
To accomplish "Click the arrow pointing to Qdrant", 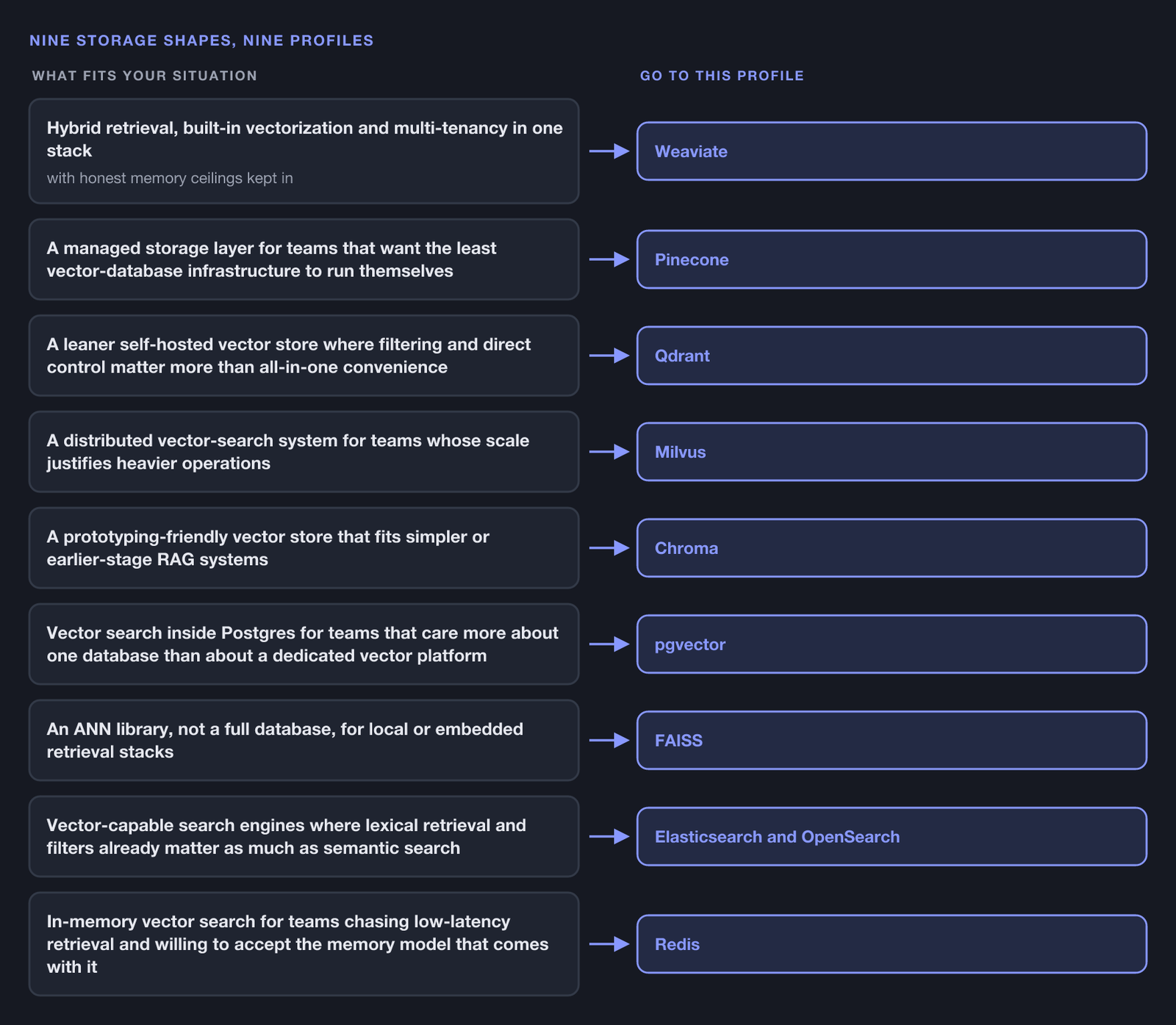I will tap(609, 356).
